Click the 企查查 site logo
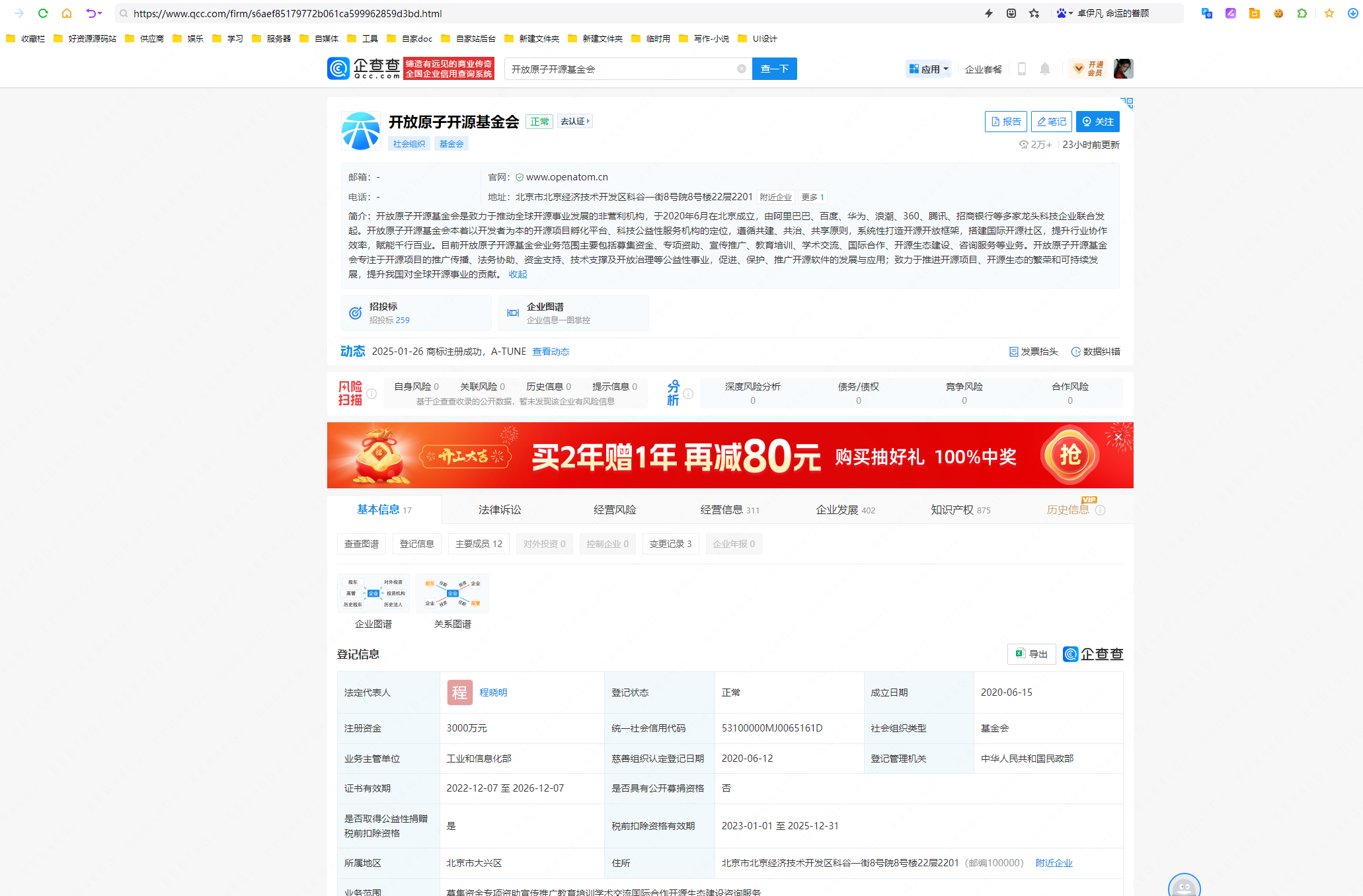 pos(364,69)
